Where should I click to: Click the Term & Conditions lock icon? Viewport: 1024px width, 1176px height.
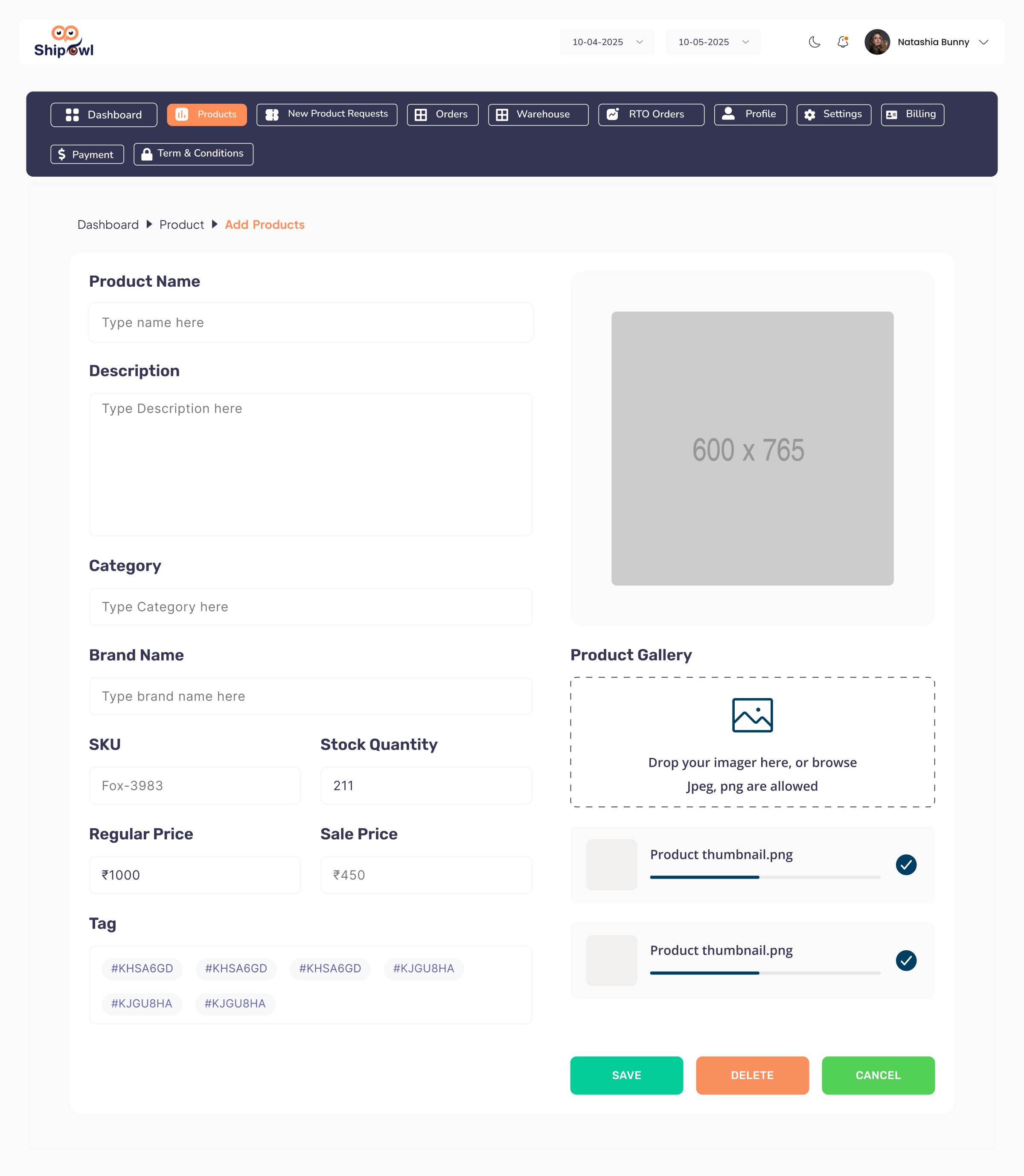coord(147,154)
